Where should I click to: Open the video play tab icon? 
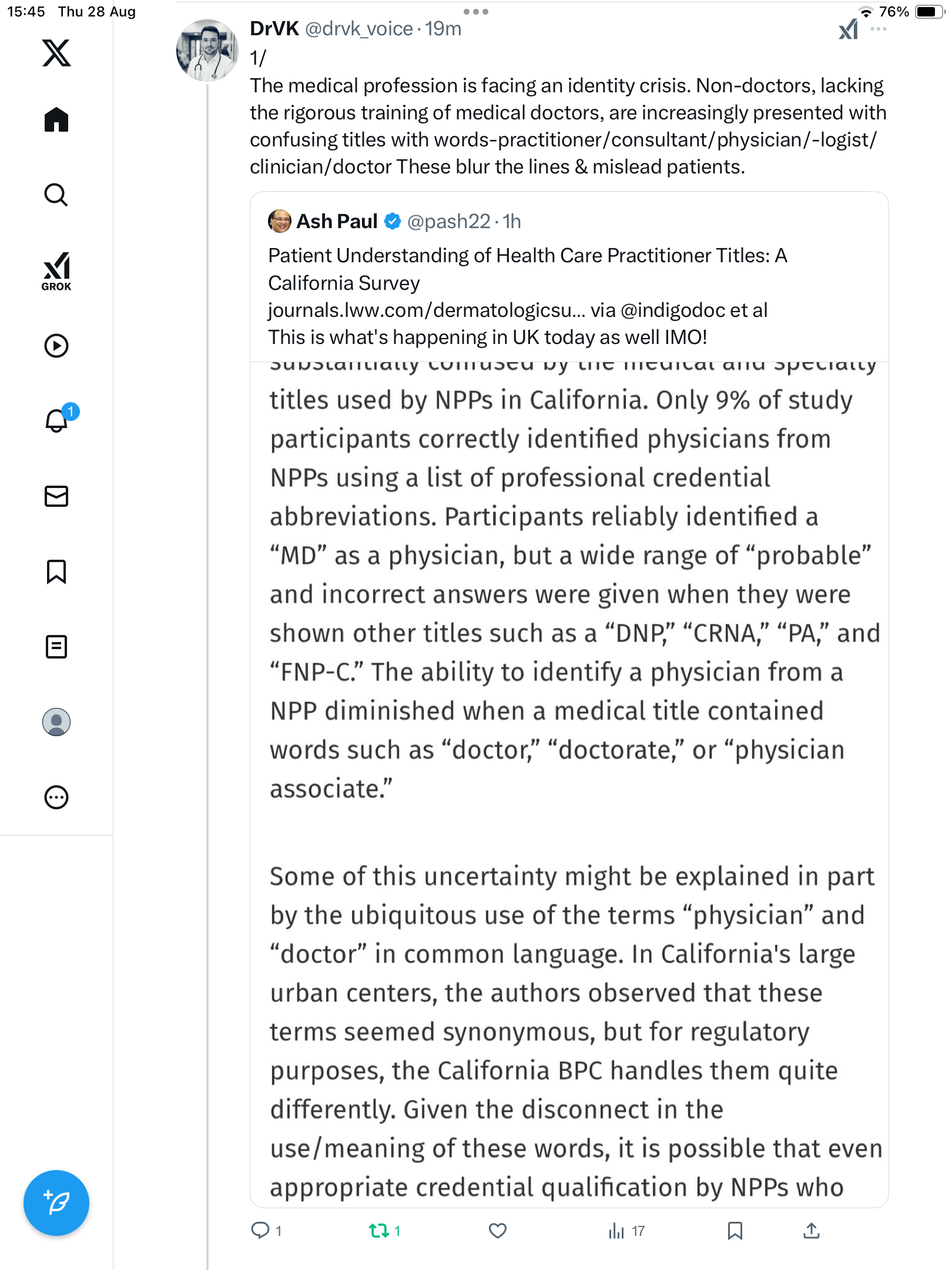click(56, 346)
